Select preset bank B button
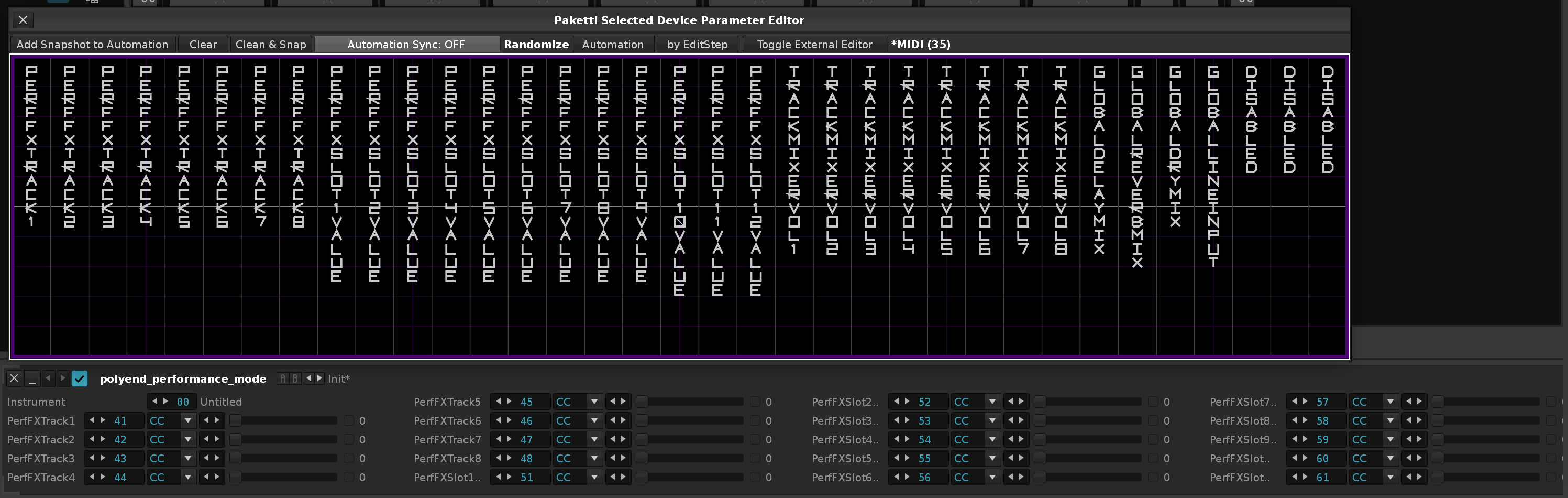Viewport: 1568px width, 498px height. click(x=295, y=378)
